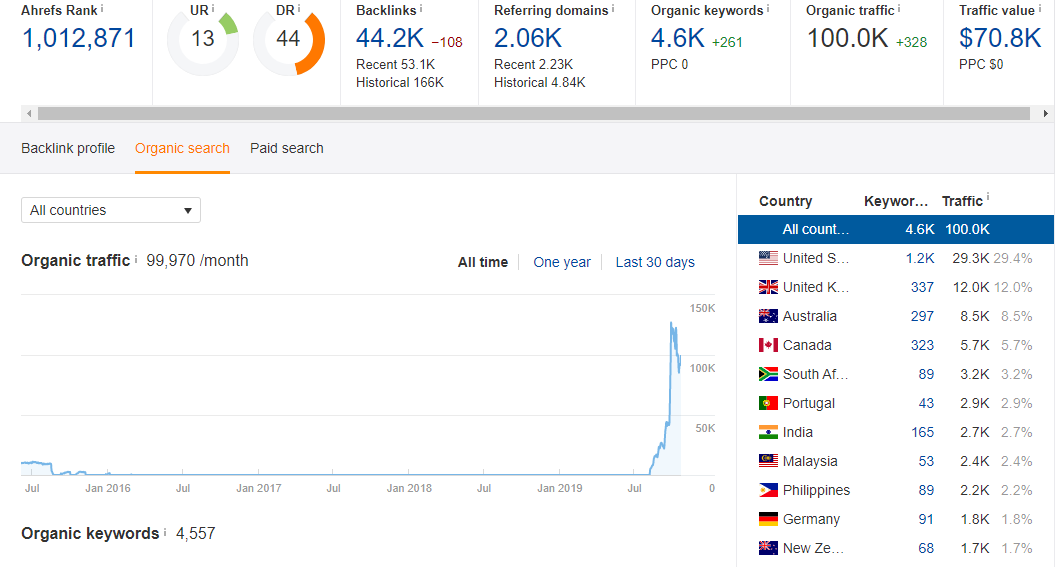Screen dimensions: 1057x567
Task: Open the All countries dropdown
Action: pyautogui.click(x=111, y=210)
